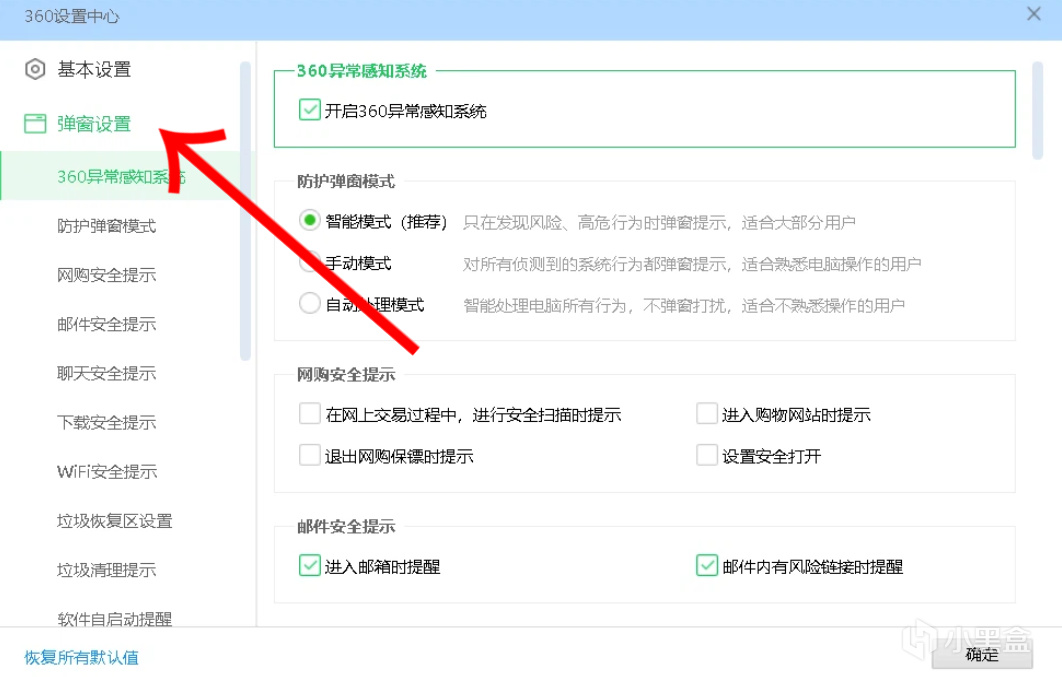
Task: Tick 设置安全打开 checkbox
Action: point(706,455)
